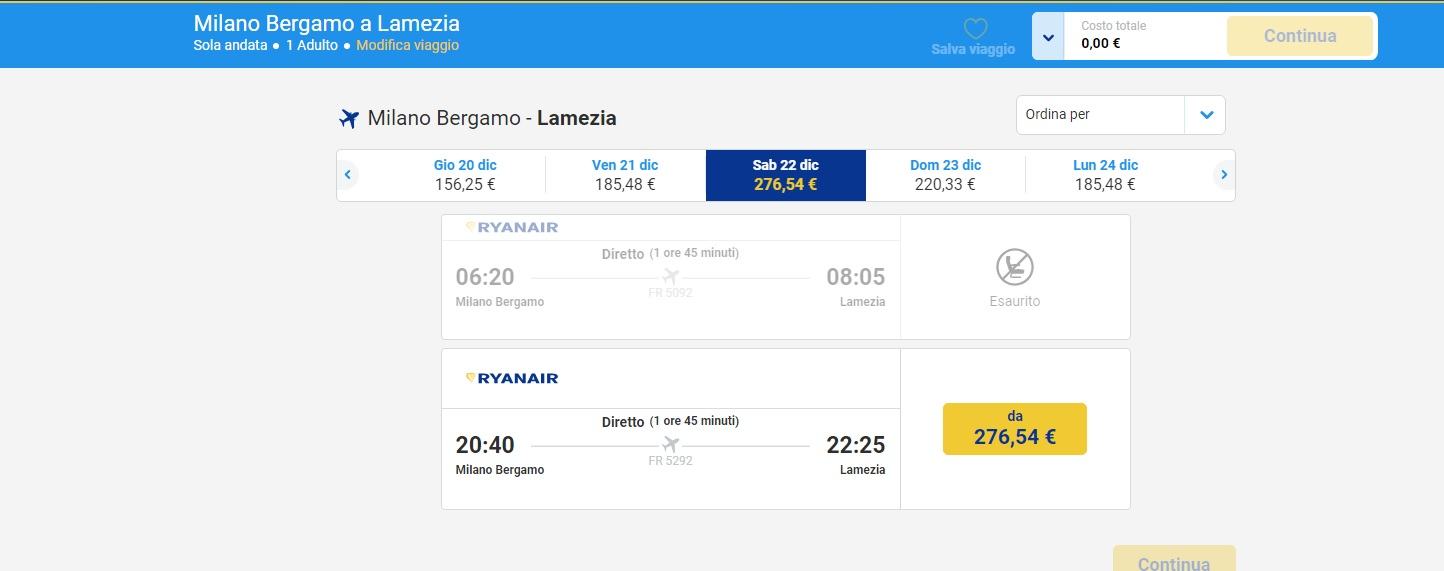Screen dimensions: 1444x571
Task: Select the Gio 20 dic date tab
Action: 465,175
